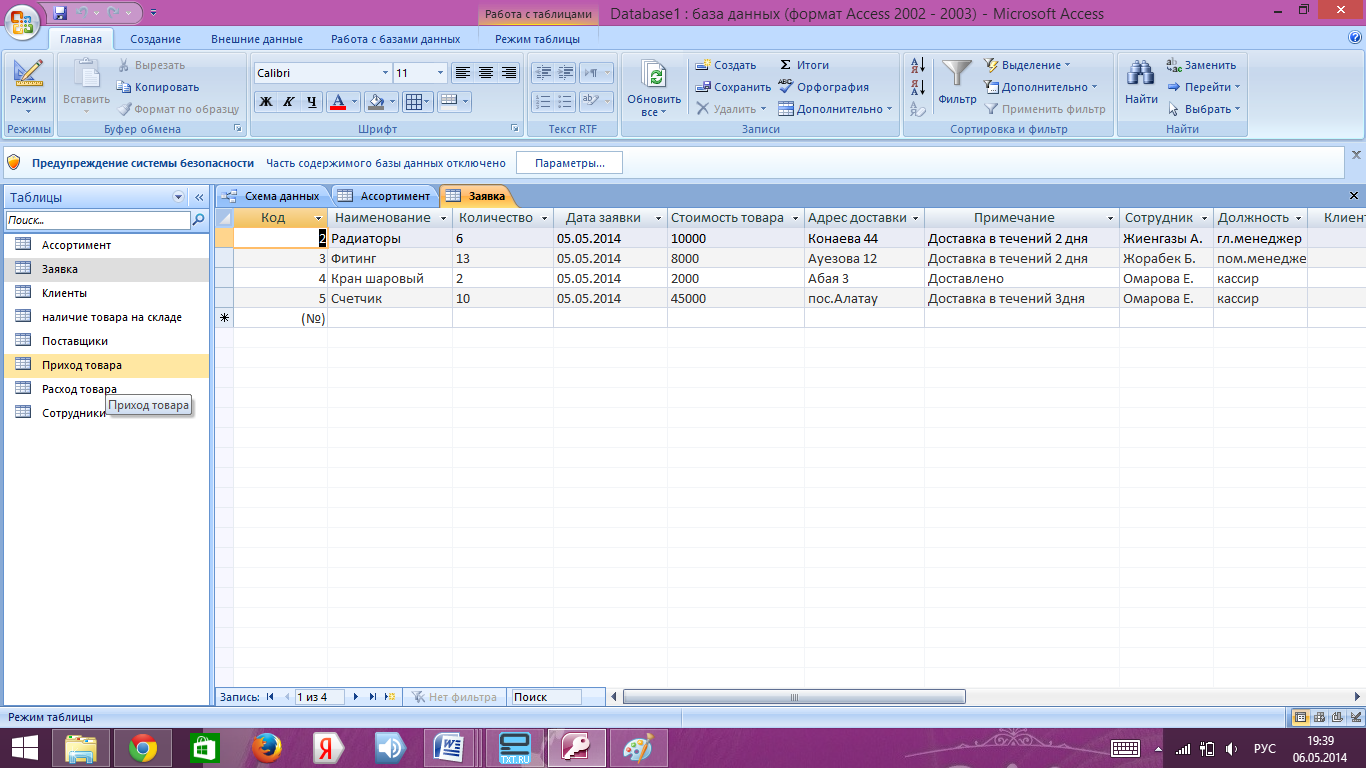Open the Таблицы navigation pane category dropdown

tap(179, 197)
